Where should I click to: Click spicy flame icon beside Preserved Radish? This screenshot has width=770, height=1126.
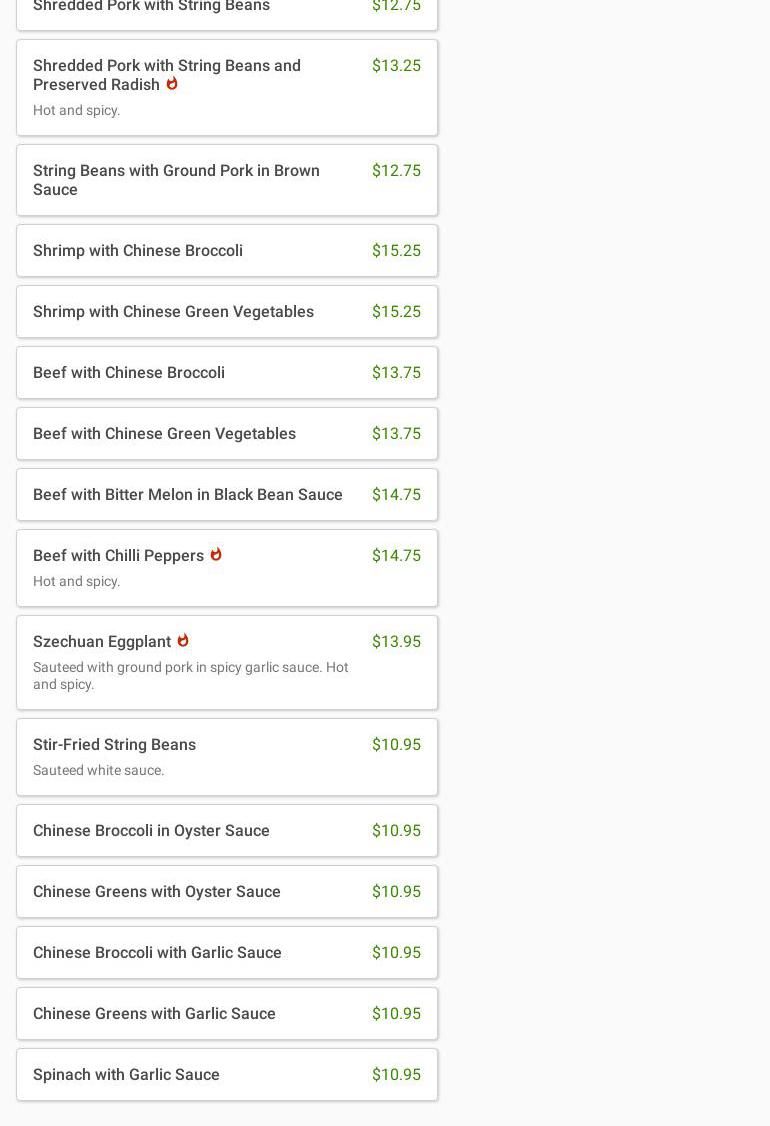coord(172,84)
